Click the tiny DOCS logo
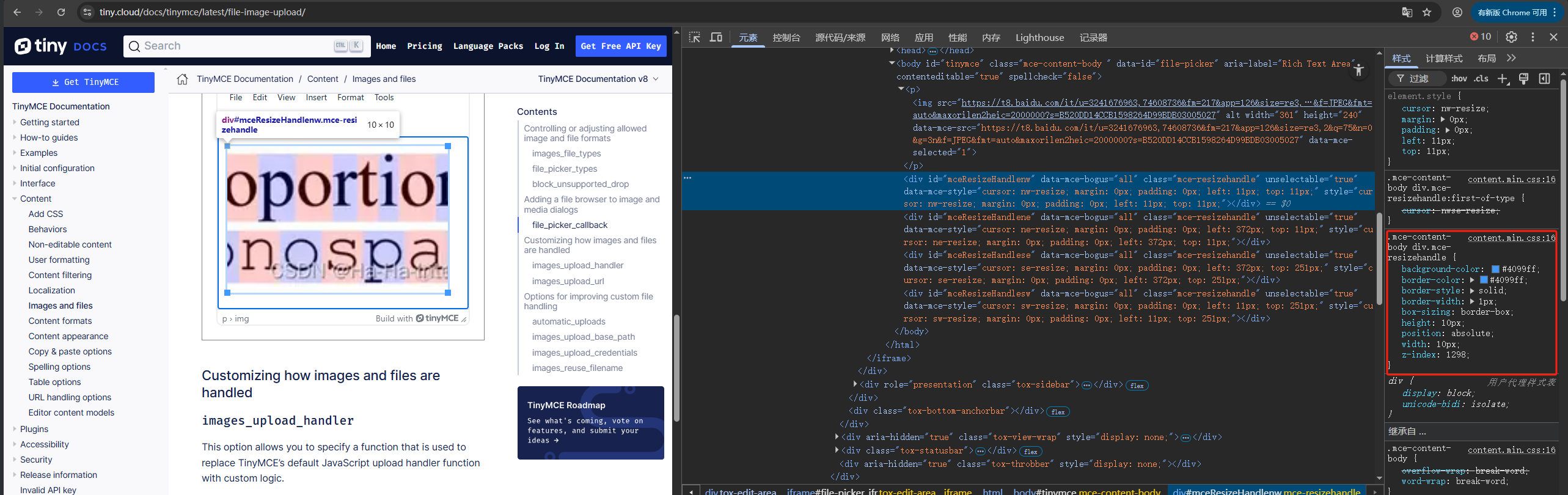Screen dimensions: 1568x495 [60, 46]
